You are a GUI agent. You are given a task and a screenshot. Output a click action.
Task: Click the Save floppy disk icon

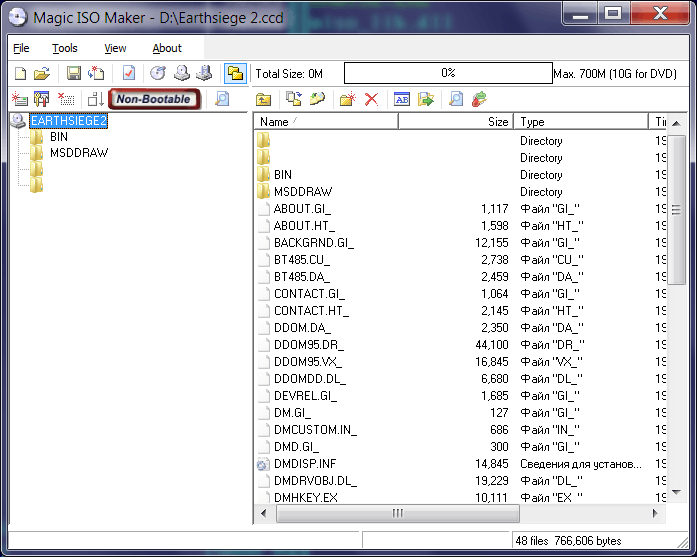point(74,73)
